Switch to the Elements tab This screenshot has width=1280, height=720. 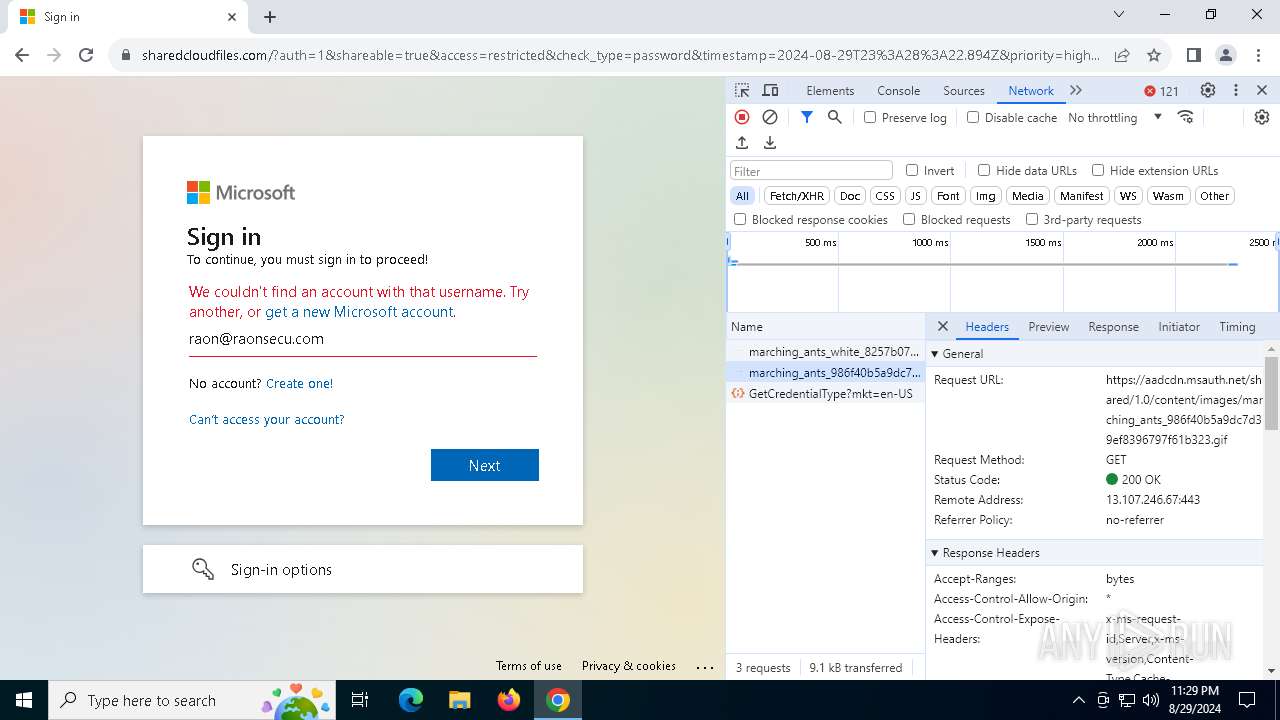(x=830, y=90)
